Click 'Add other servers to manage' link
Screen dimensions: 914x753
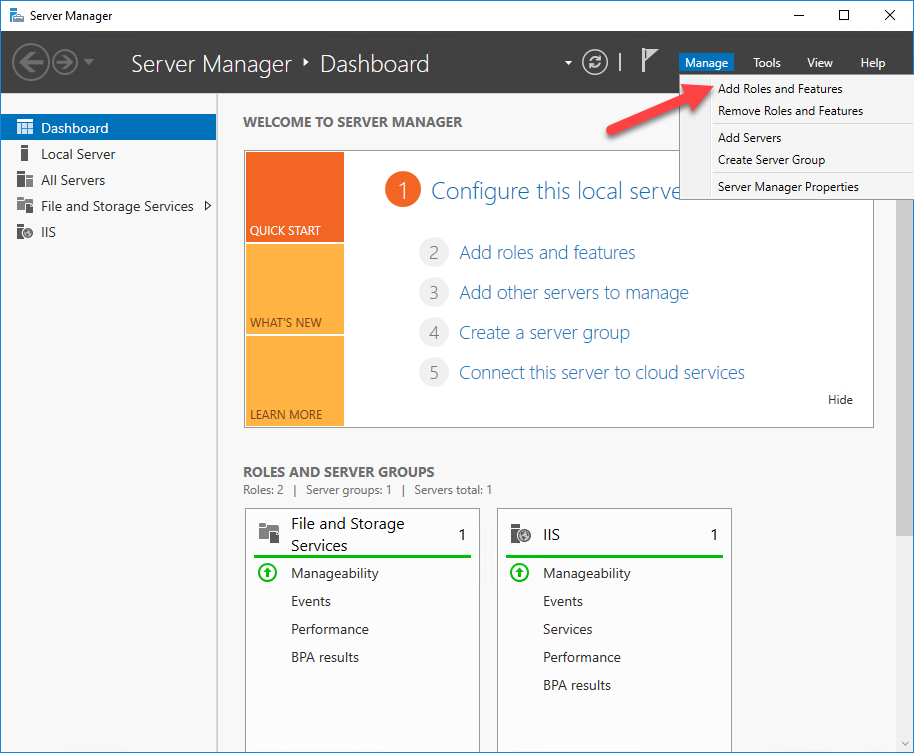tap(573, 293)
